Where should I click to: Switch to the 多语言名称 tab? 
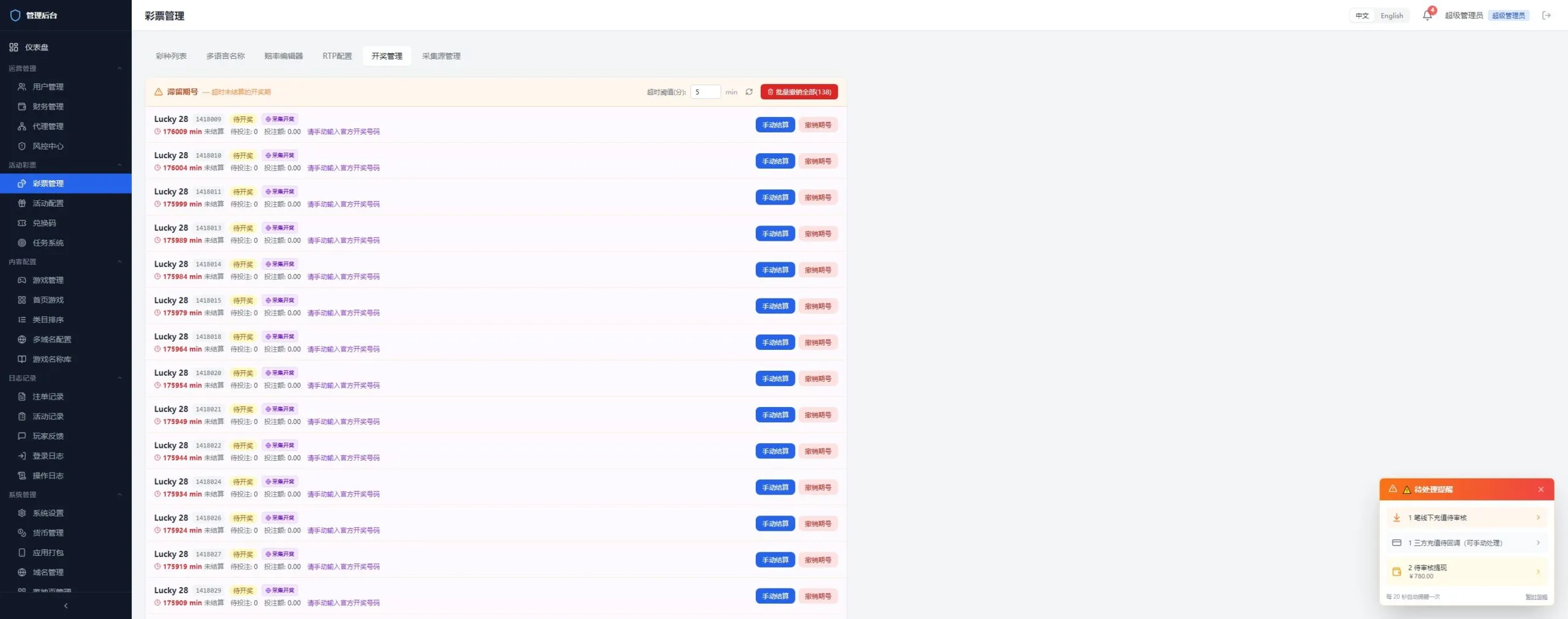pos(225,56)
